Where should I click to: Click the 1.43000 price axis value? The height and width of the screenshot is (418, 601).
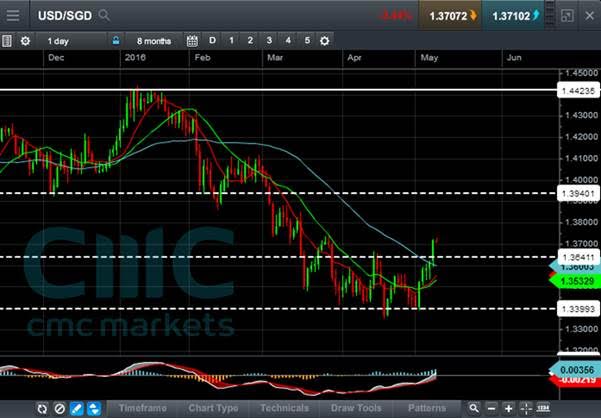pyautogui.click(x=581, y=115)
